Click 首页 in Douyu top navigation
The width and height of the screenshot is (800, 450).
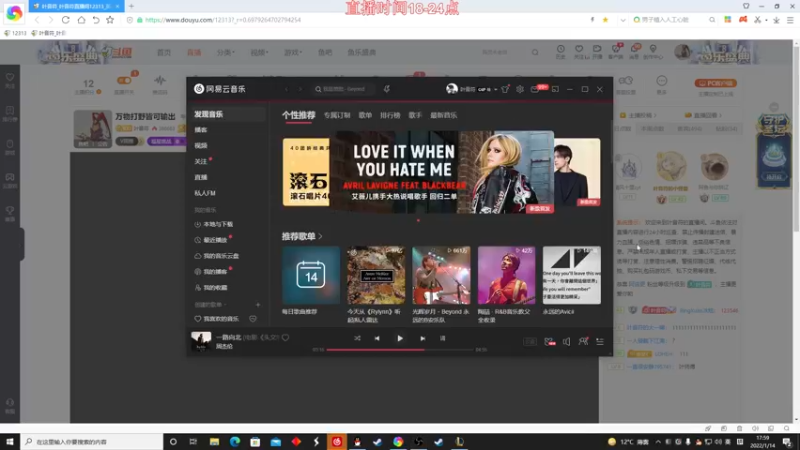[164, 53]
